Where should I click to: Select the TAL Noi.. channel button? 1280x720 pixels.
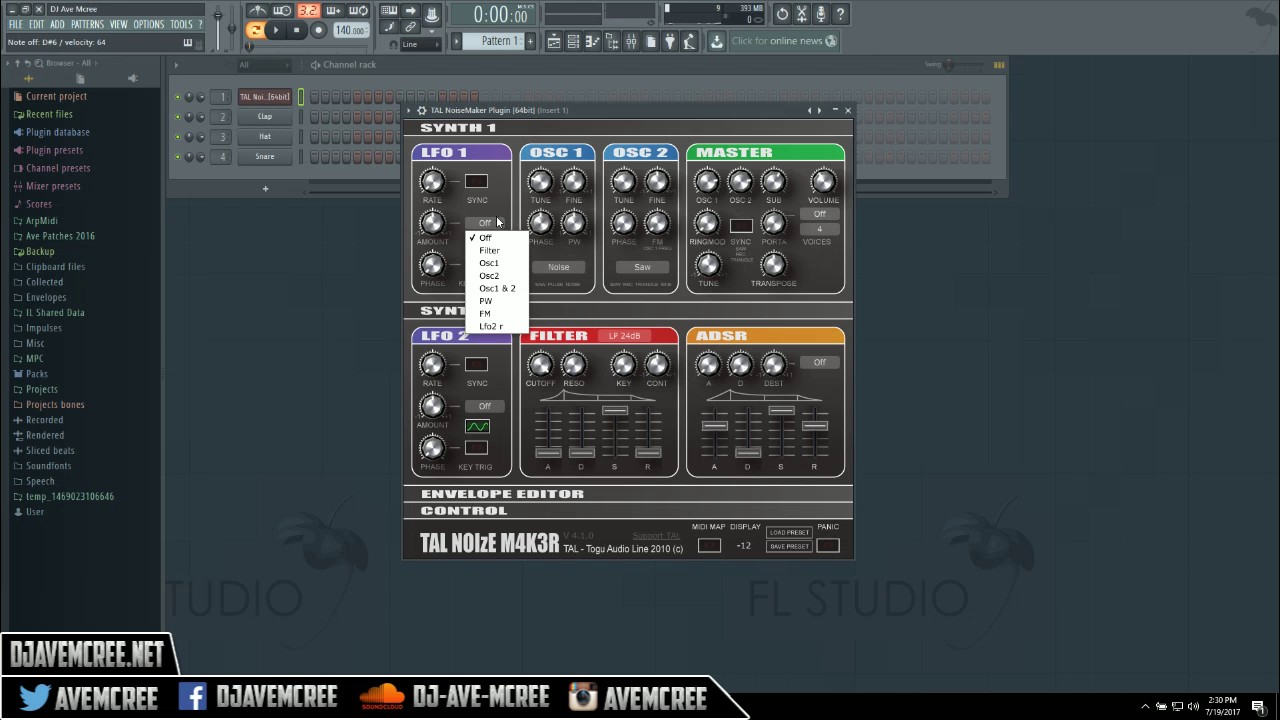tap(264, 97)
